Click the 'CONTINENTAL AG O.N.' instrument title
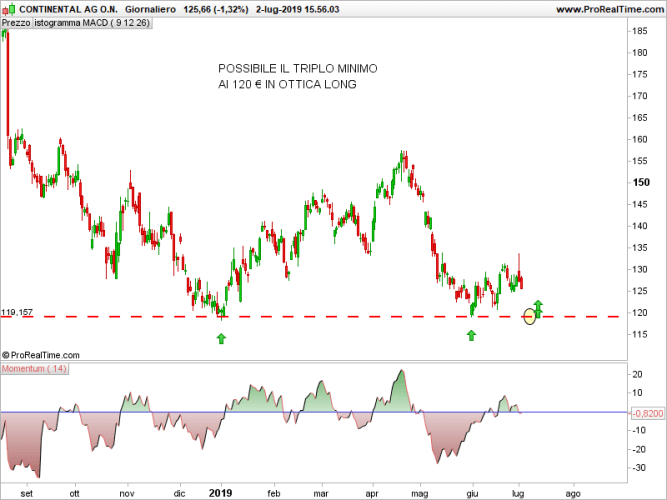 point(60,9)
